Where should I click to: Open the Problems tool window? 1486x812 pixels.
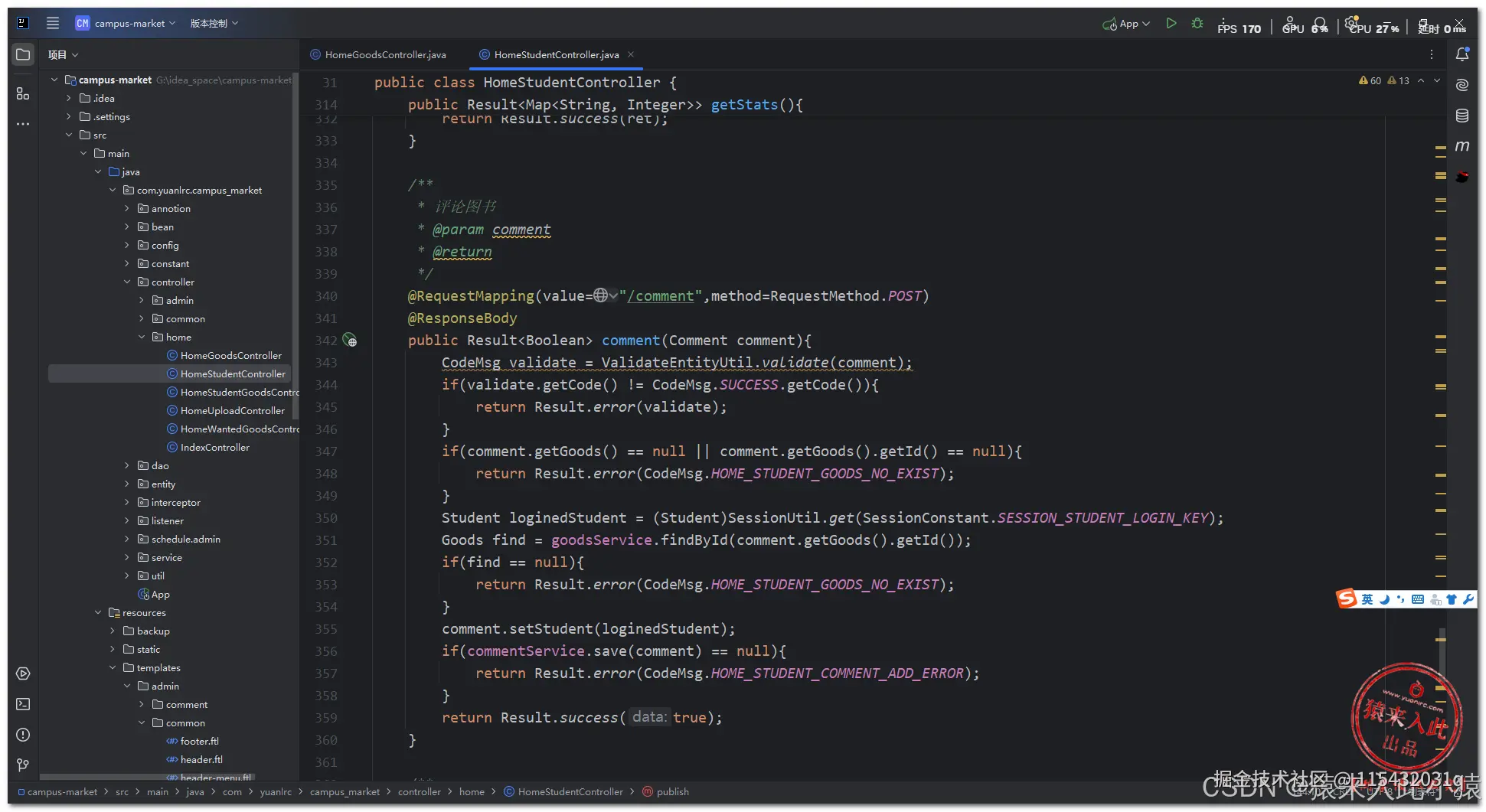pyautogui.click(x=23, y=735)
